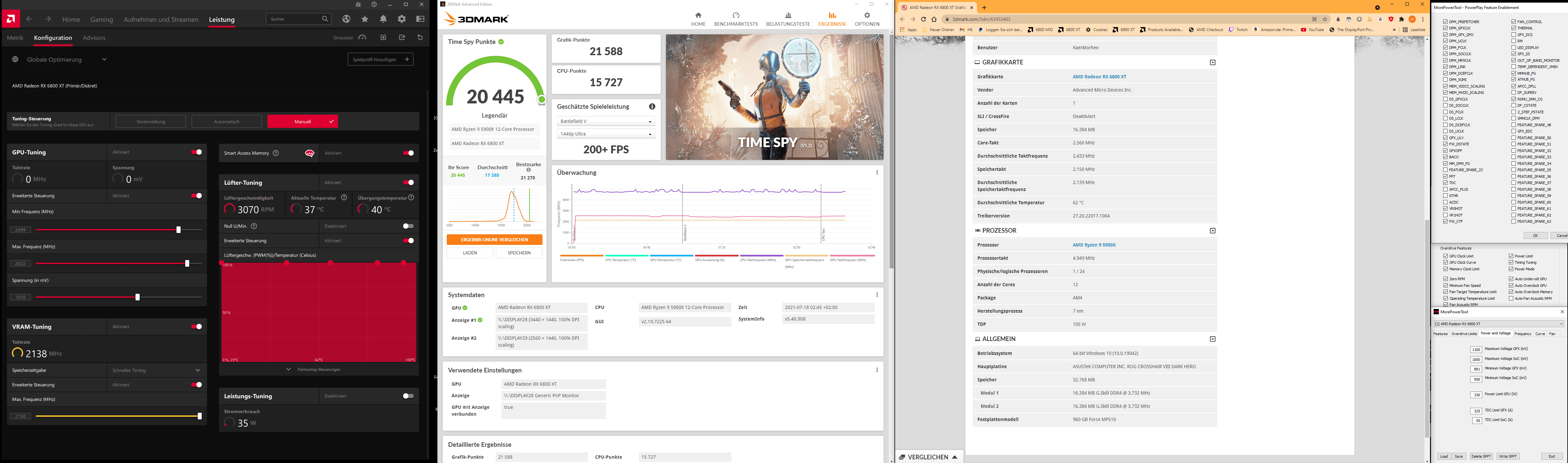Click Ergebnis online vergleichen button
The width and height of the screenshot is (1568, 463).
click(494, 239)
